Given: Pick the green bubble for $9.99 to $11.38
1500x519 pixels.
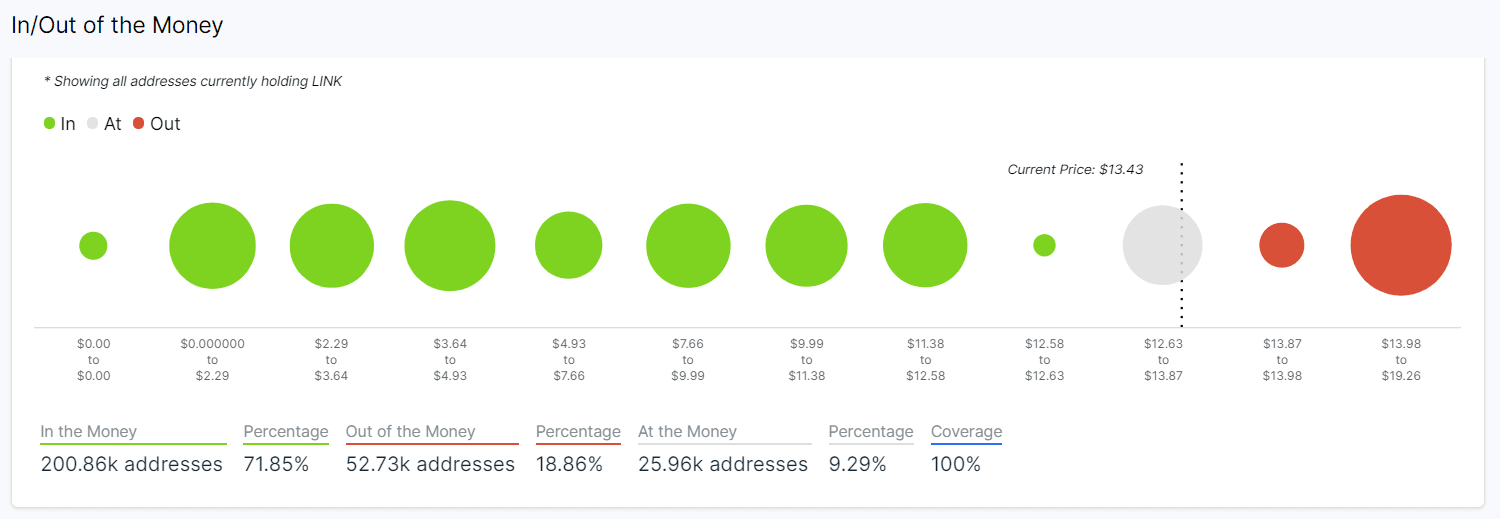Looking at the screenshot, I should tap(807, 245).
